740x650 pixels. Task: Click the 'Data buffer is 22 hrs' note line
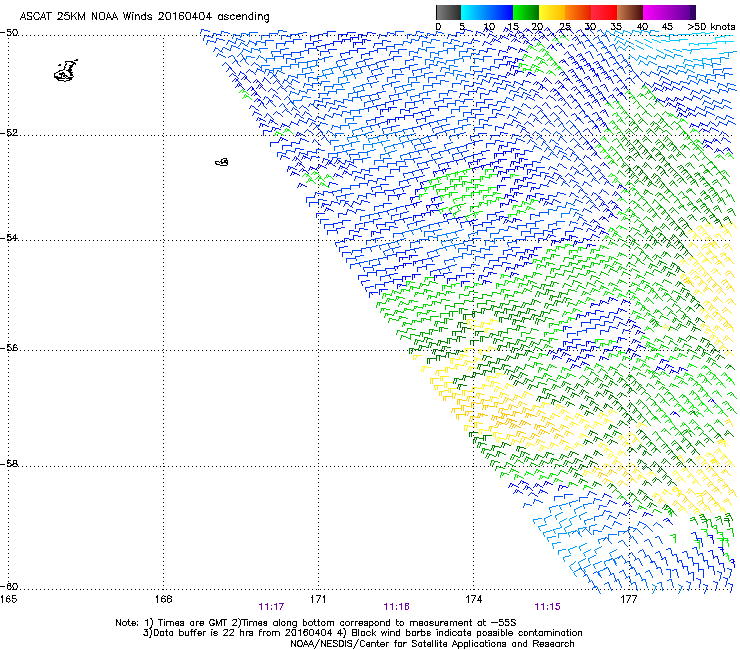362,633
